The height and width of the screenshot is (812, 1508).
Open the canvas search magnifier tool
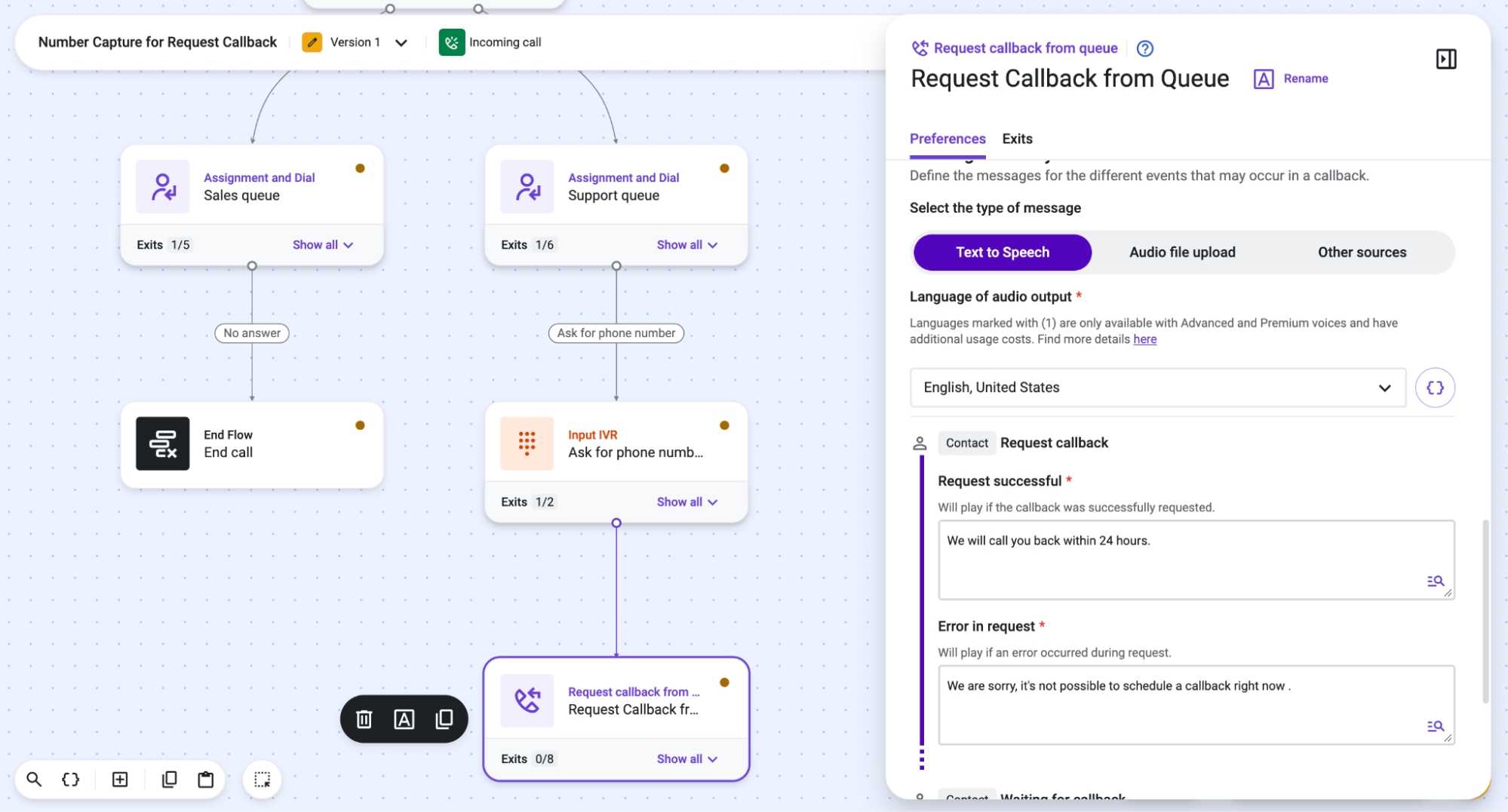click(x=34, y=780)
